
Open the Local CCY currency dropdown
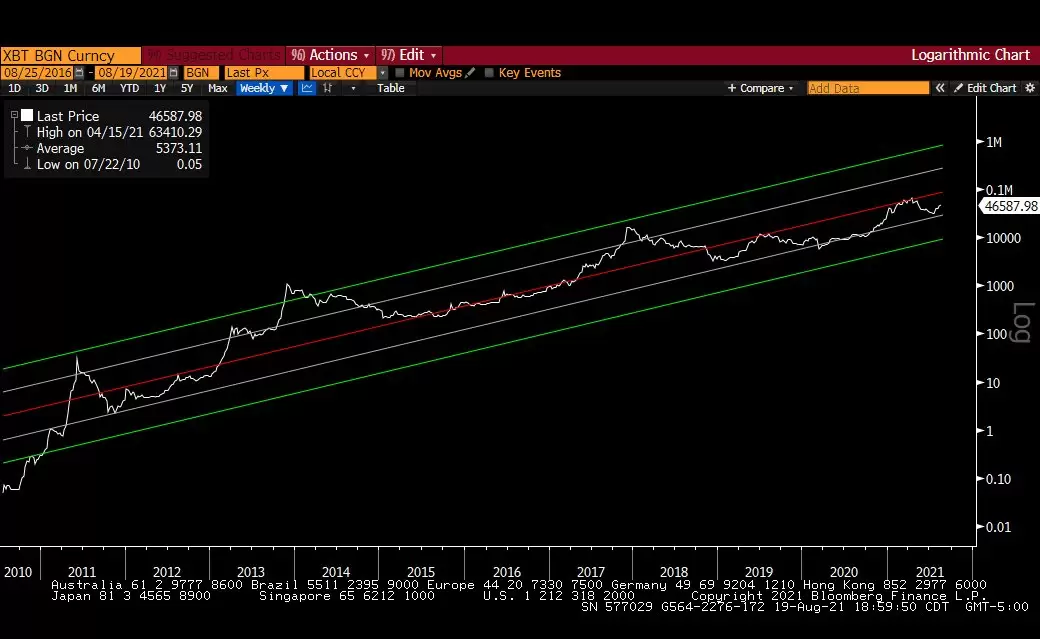click(x=382, y=73)
